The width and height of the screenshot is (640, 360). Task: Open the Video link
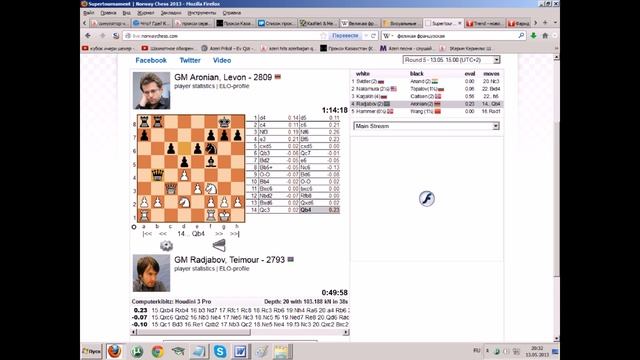coord(222,60)
